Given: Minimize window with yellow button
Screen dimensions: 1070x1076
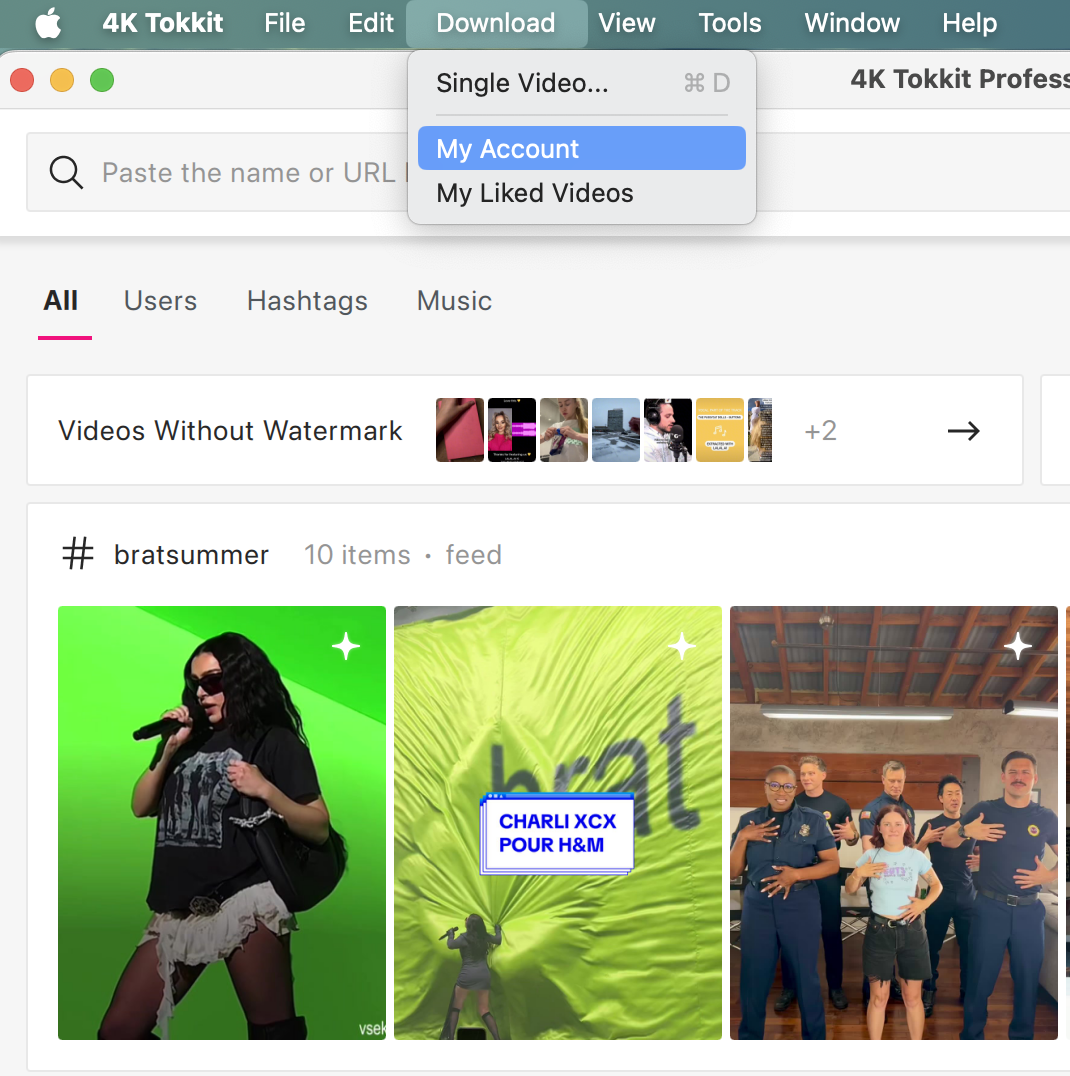Looking at the screenshot, I should coord(62,80).
